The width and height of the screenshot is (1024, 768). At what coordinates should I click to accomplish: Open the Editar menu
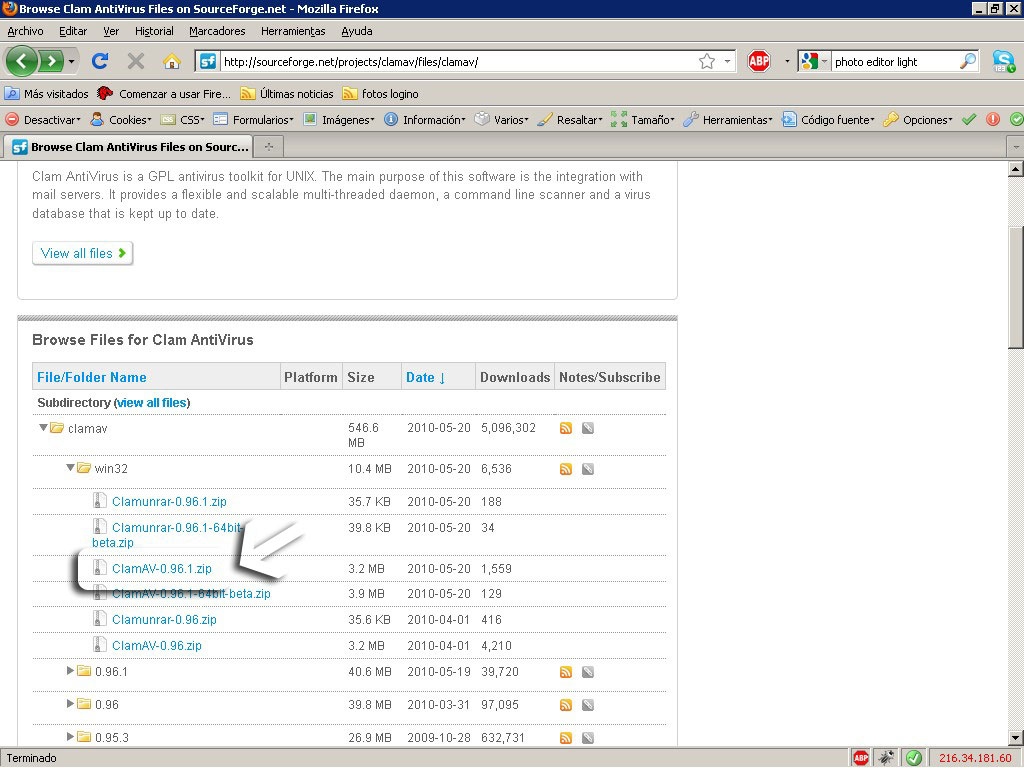[x=72, y=31]
